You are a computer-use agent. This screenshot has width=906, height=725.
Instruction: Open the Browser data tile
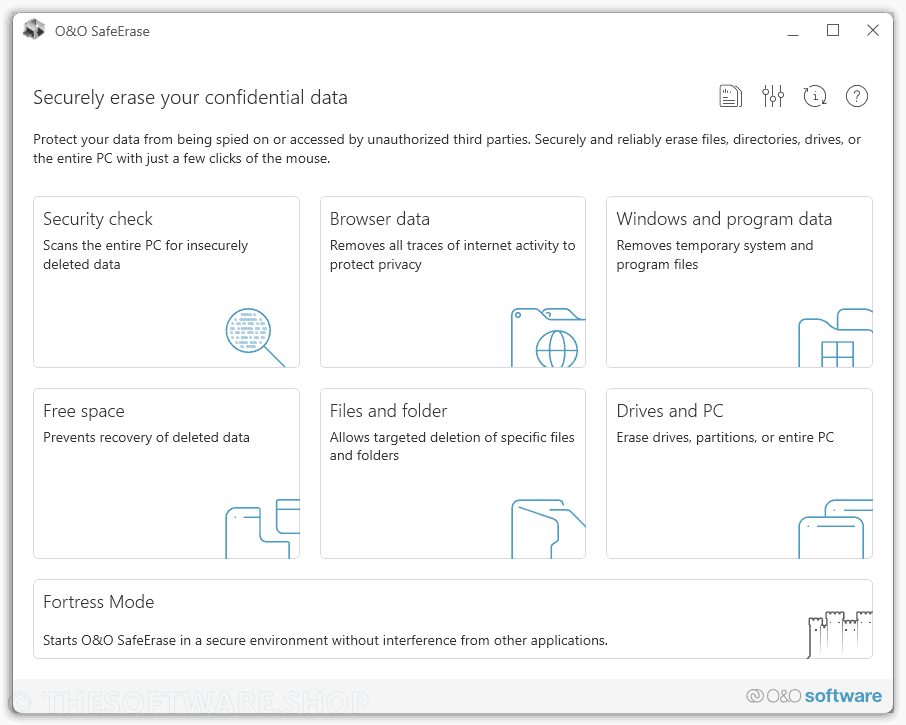[453, 282]
